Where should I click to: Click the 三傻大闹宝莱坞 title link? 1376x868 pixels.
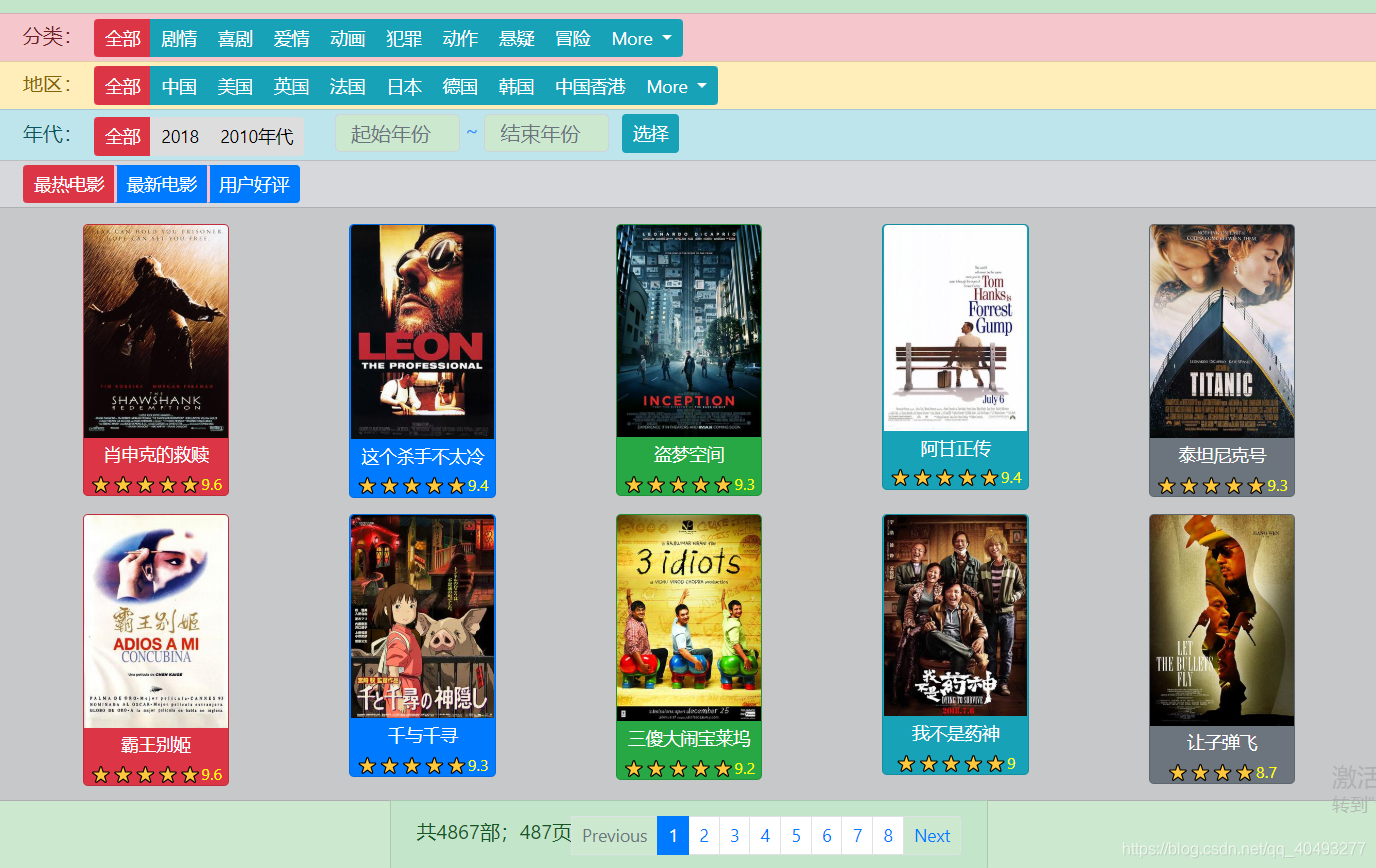689,739
